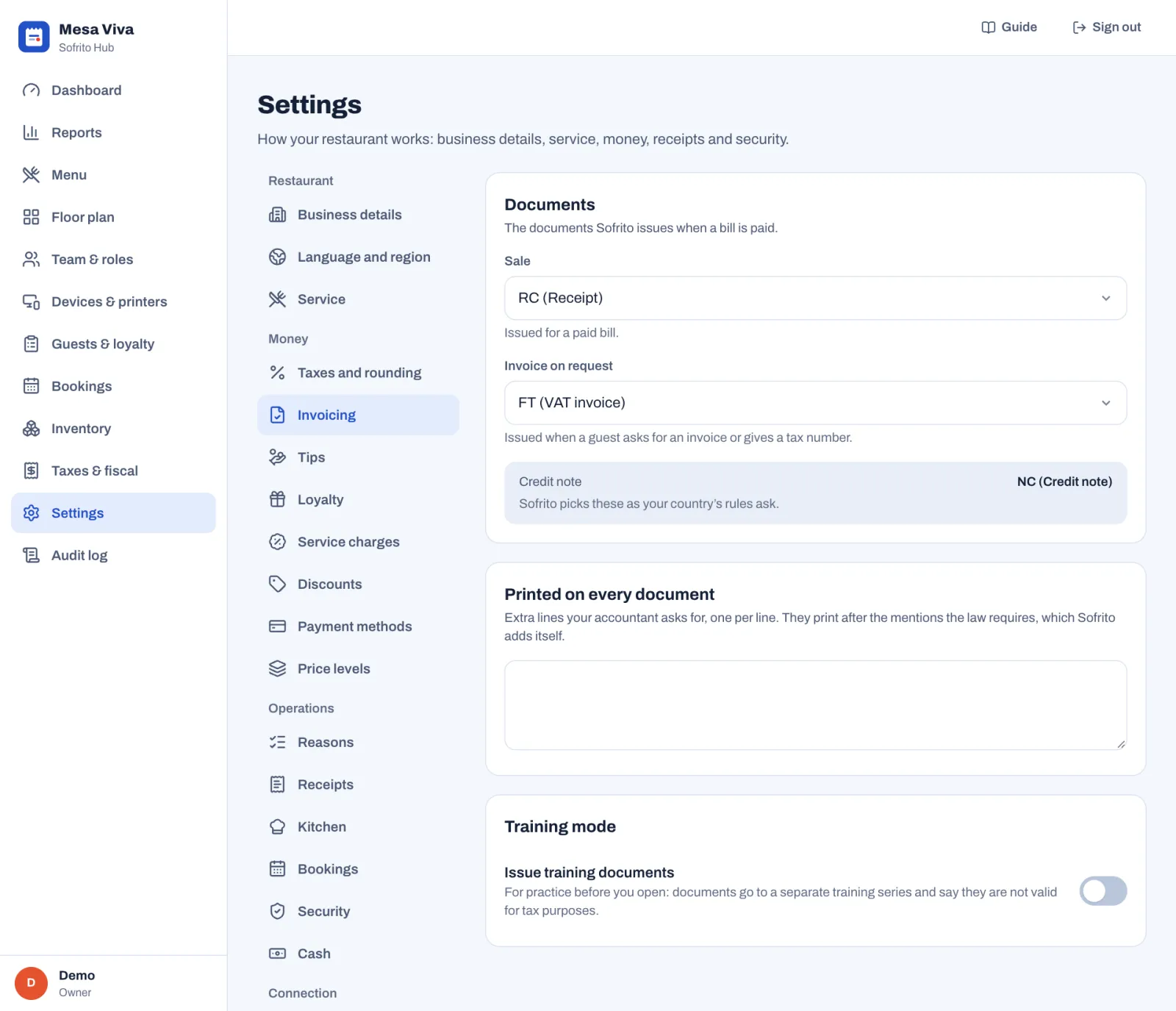
Task: Enable Issue training documents toggle
Action: 1102,891
